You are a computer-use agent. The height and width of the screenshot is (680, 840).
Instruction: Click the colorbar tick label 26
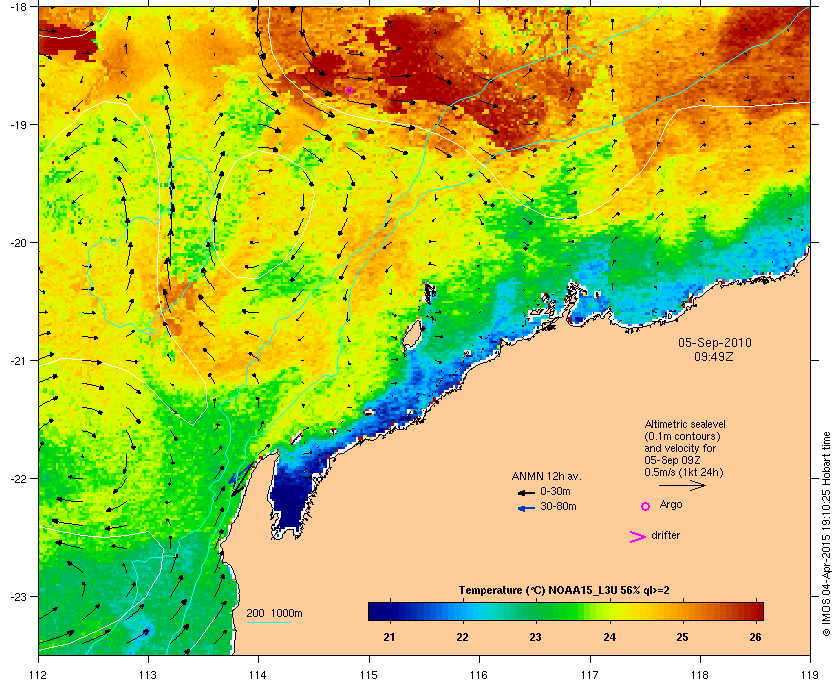click(x=755, y=637)
